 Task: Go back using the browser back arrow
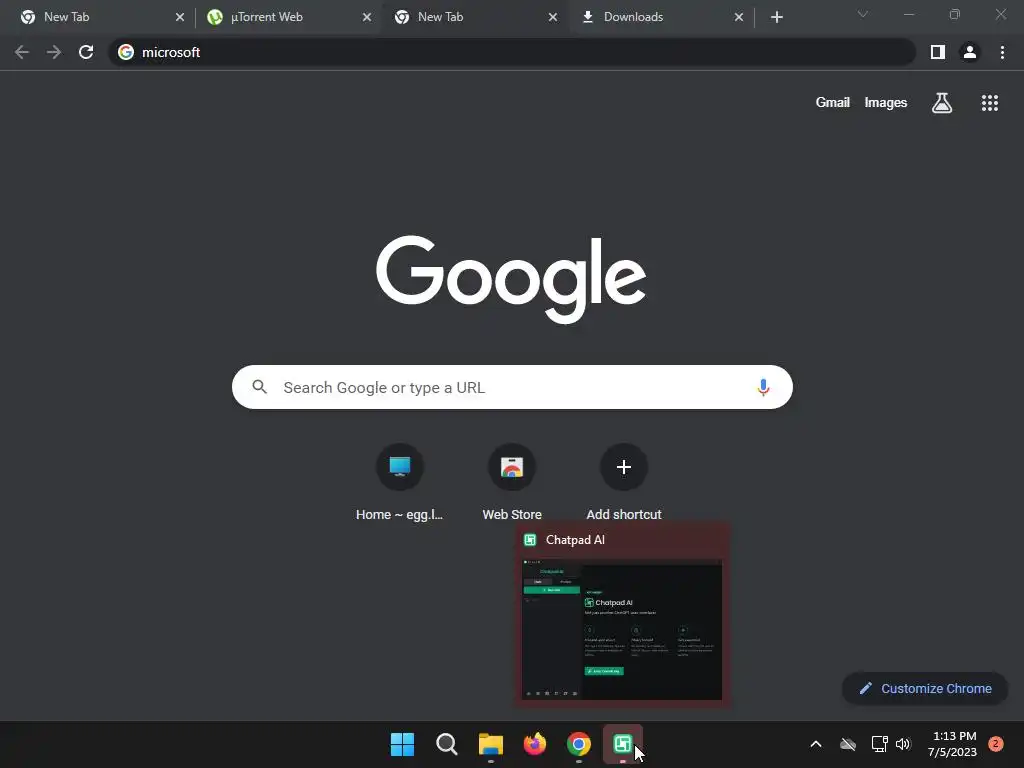[x=22, y=52]
